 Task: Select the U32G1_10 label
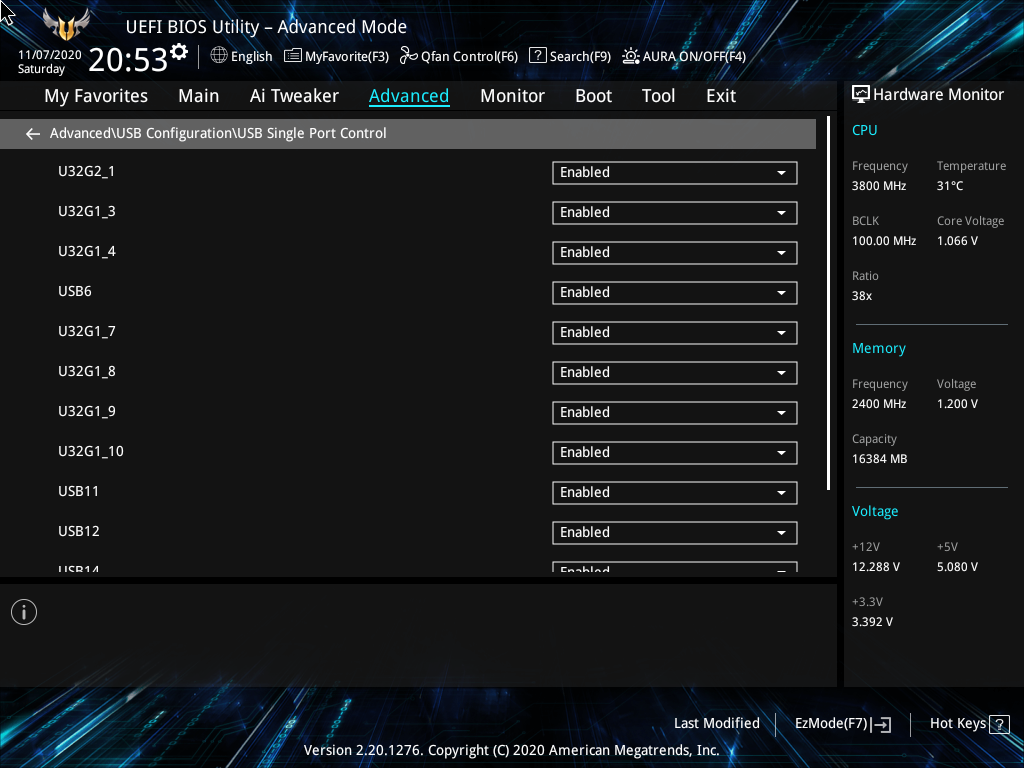91,451
